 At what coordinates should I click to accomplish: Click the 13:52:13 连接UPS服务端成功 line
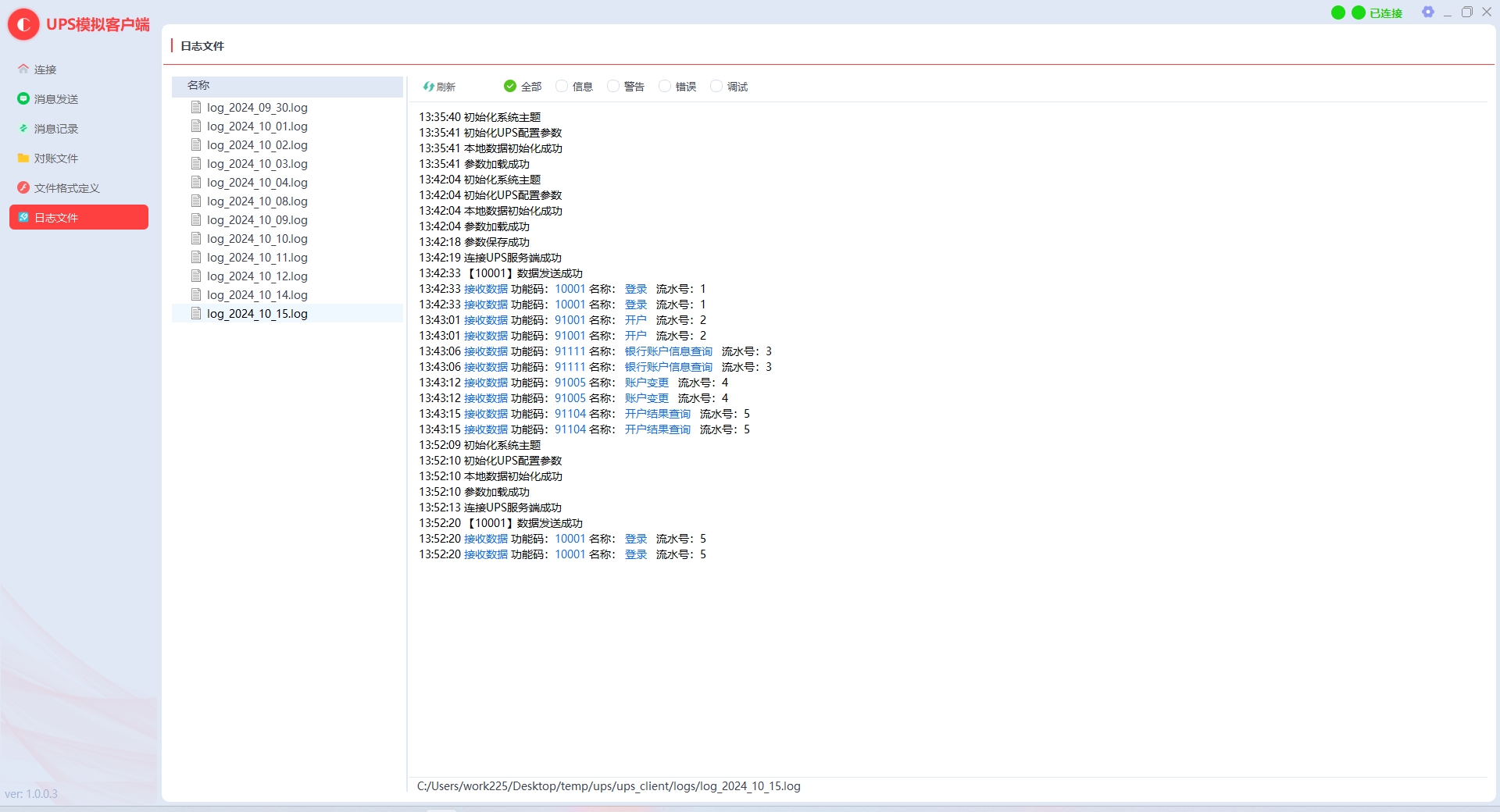(x=490, y=507)
